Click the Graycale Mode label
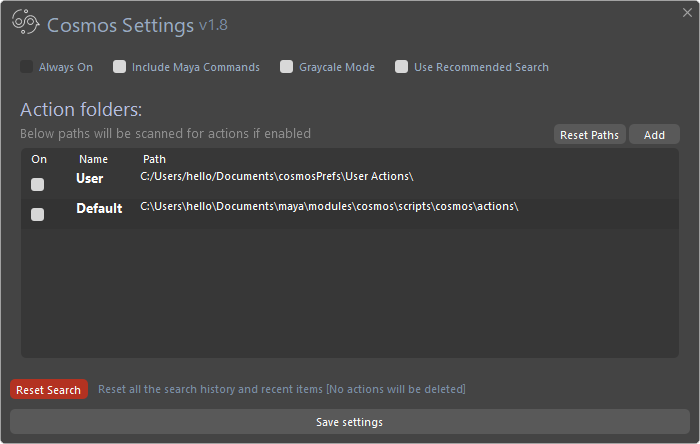Screen dimensions: 700x444 337,67
